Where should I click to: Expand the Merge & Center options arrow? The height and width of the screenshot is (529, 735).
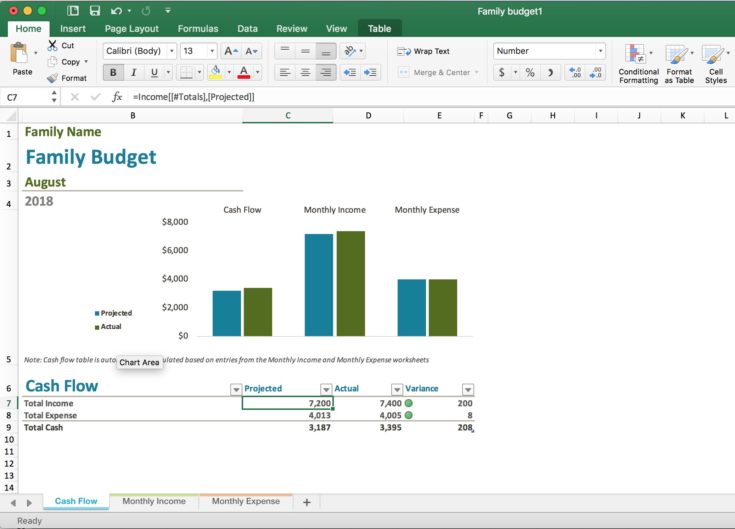[477, 72]
